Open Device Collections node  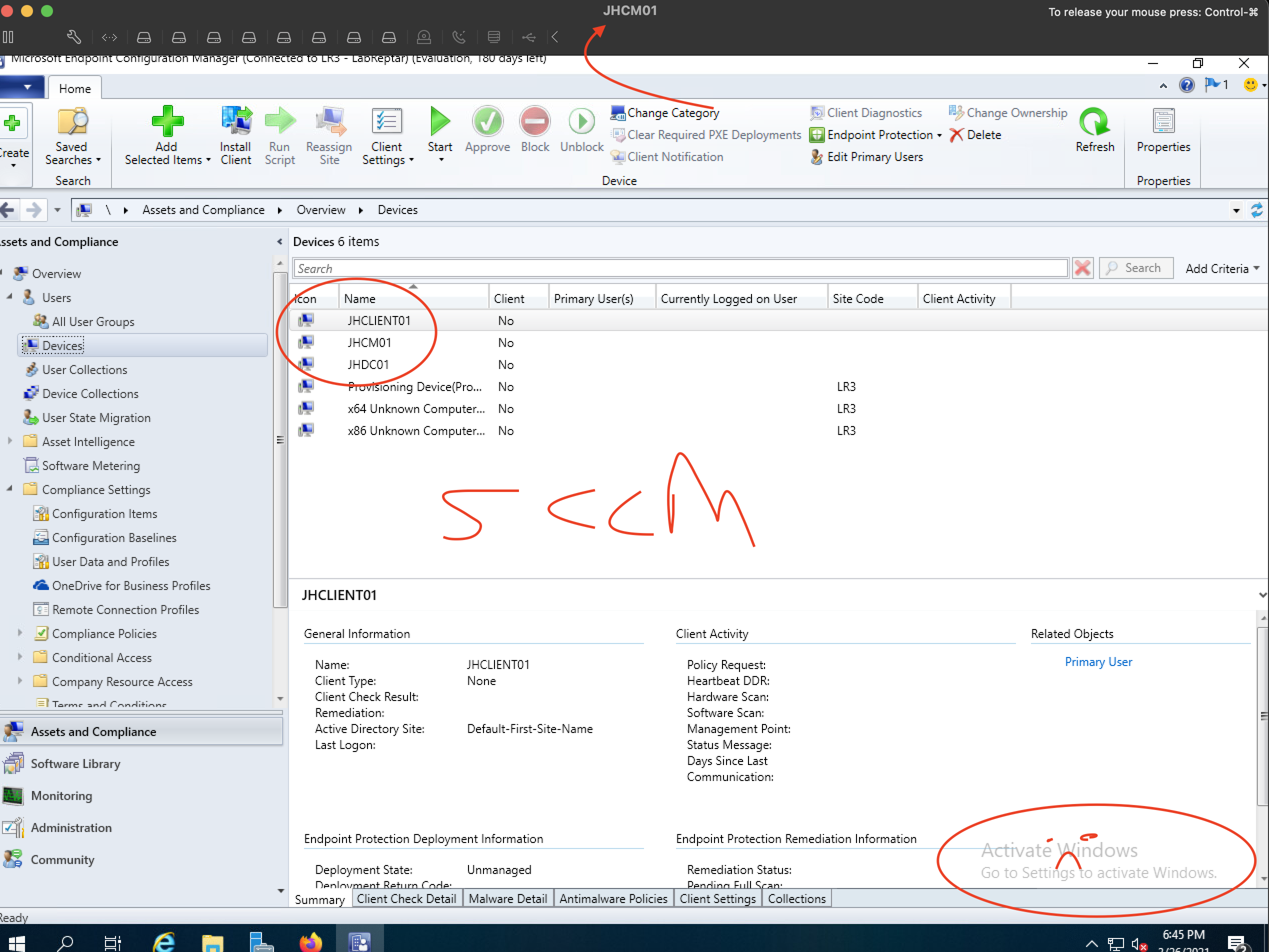pos(90,393)
